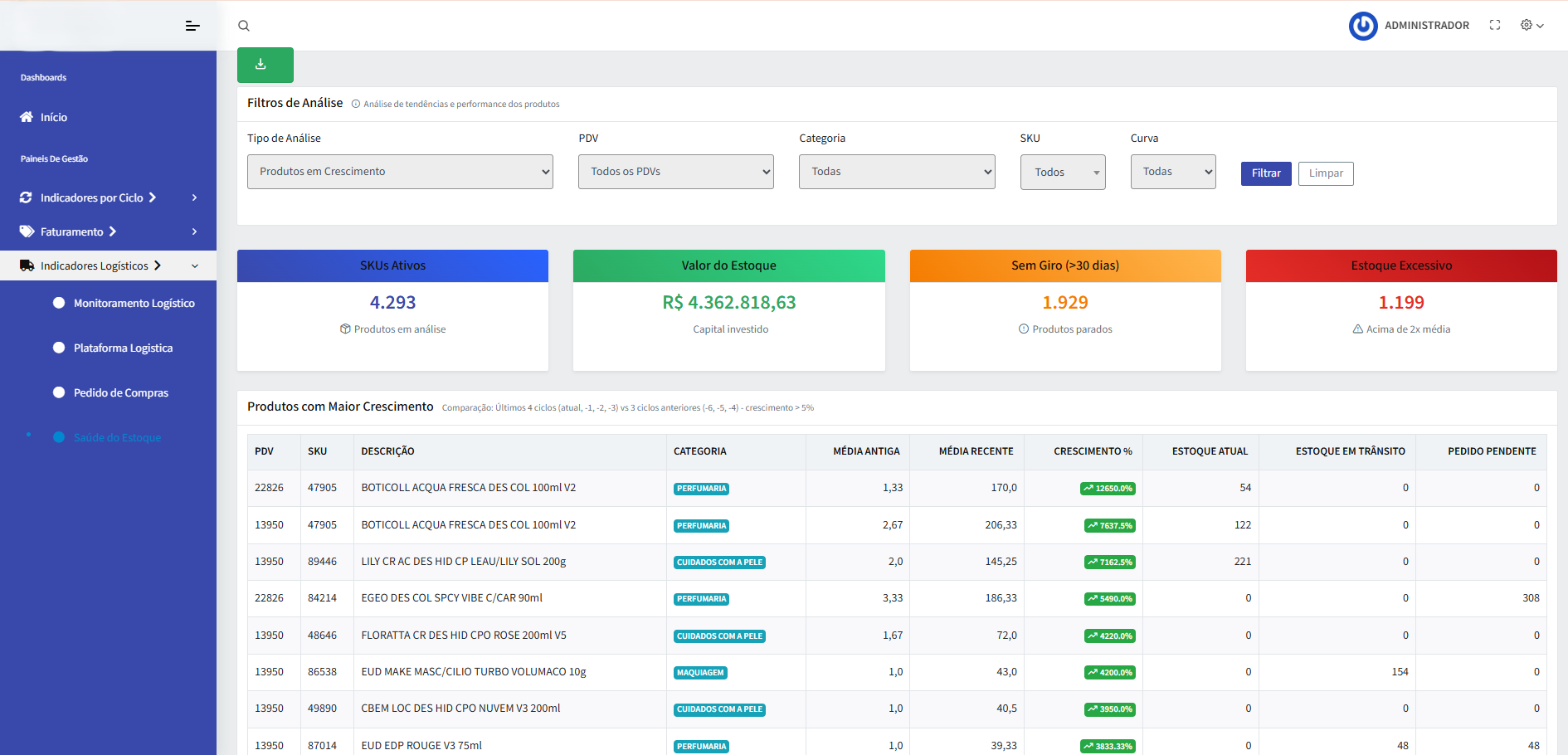The height and width of the screenshot is (755, 1568).
Task: Toggle the sidebar hamburger menu icon
Action: coord(192,26)
